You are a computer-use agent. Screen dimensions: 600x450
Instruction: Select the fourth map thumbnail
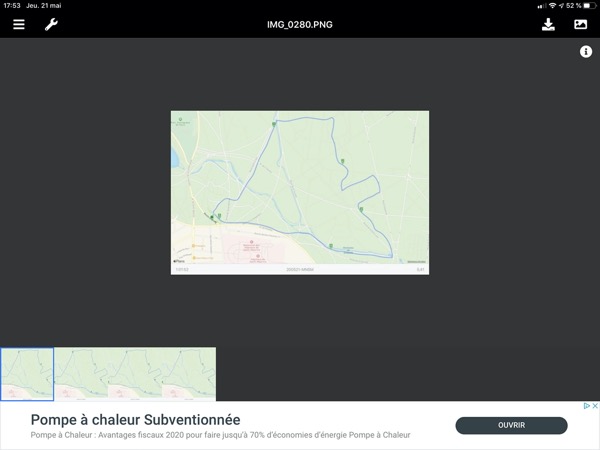pyautogui.click(x=189, y=374)
